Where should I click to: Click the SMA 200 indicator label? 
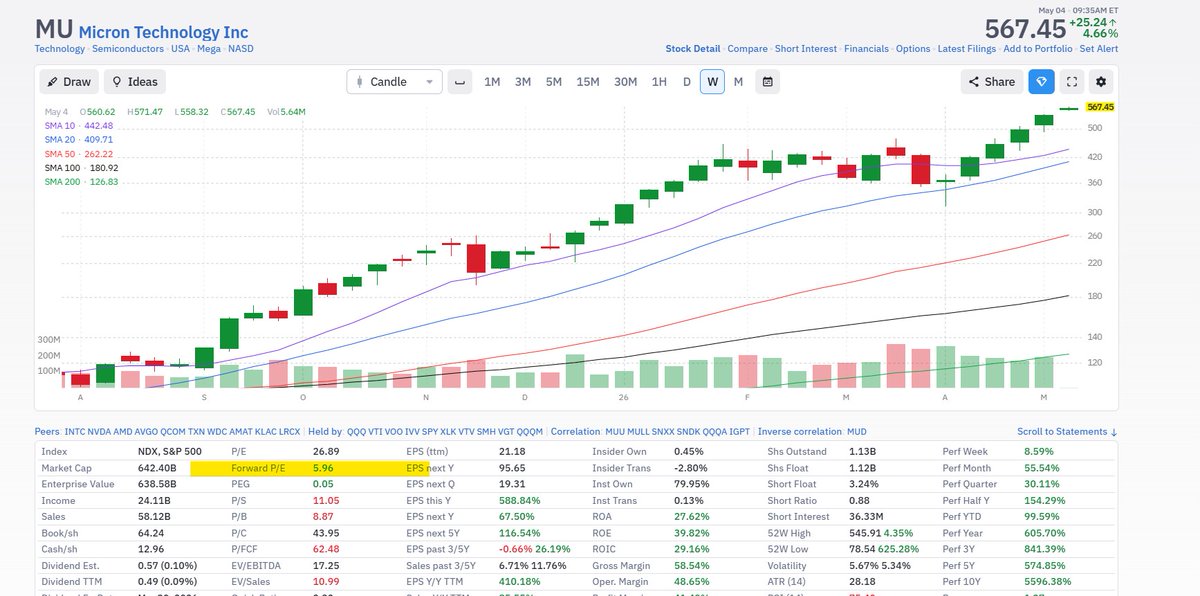click(x=81, y=181)
